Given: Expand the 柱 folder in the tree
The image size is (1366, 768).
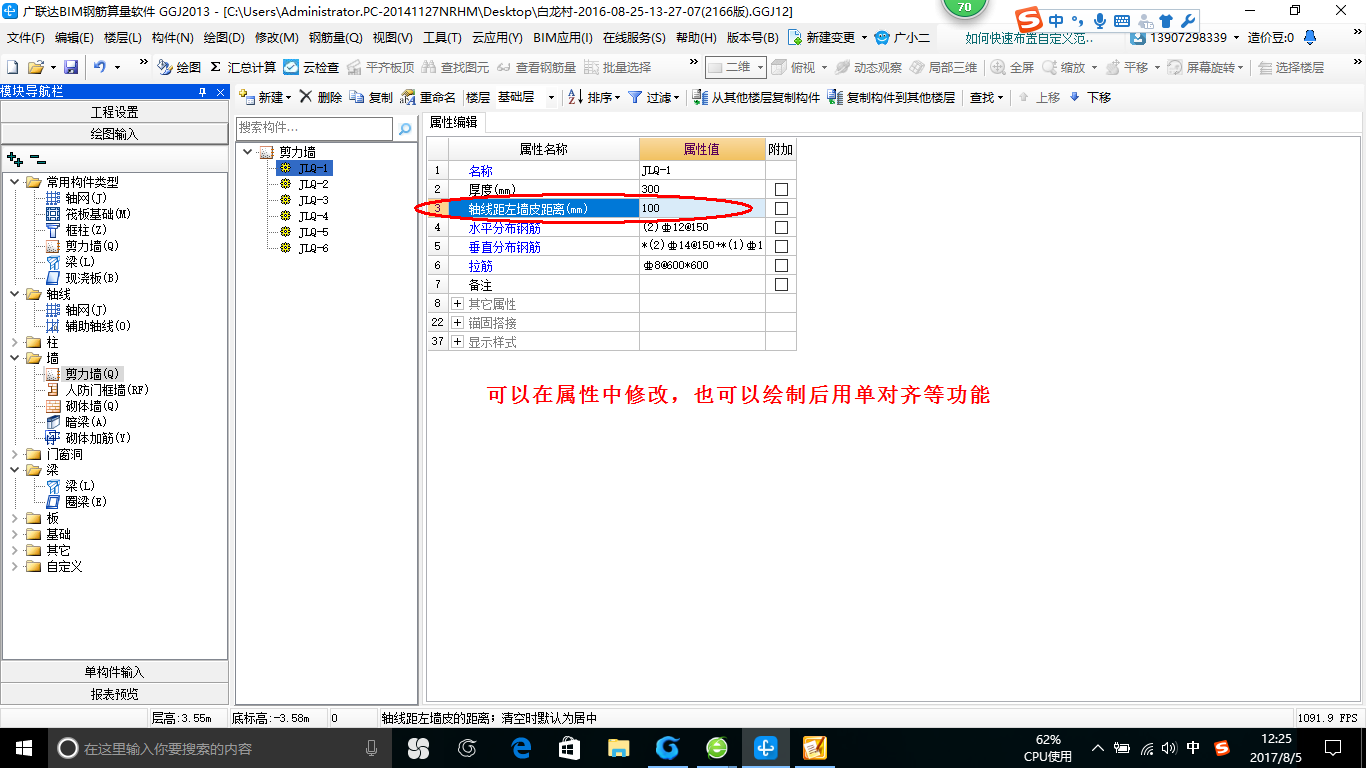Looking at the screenshot, I should coord(15,342).
